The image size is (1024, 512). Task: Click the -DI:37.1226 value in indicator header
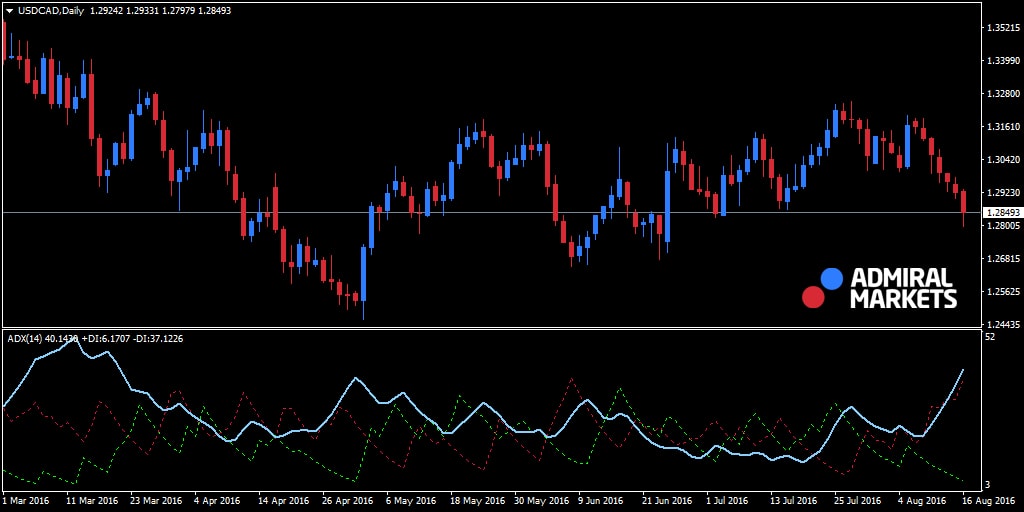[x=160, y=339]
